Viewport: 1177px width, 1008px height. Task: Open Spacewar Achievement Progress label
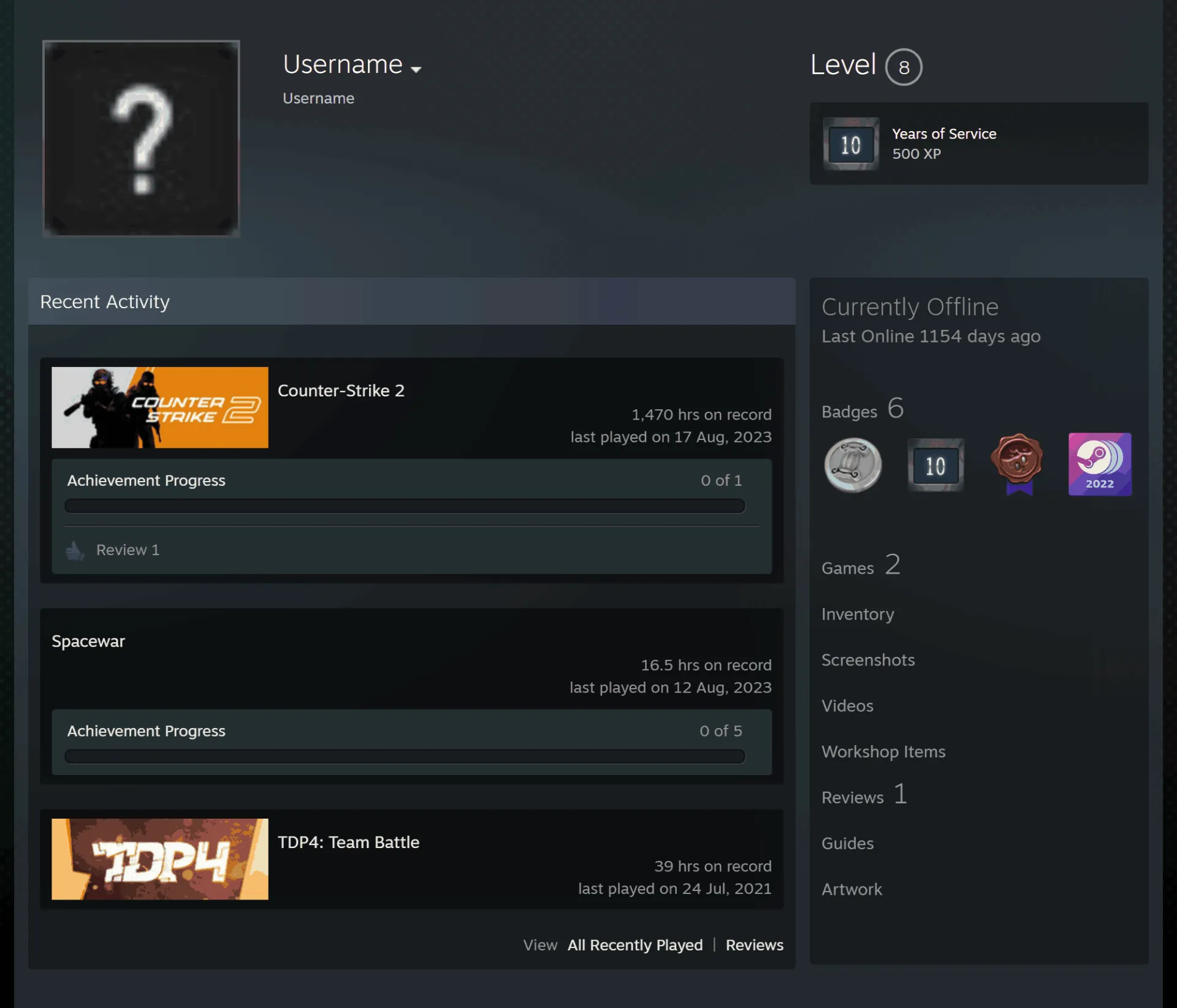tap(146, 731)
